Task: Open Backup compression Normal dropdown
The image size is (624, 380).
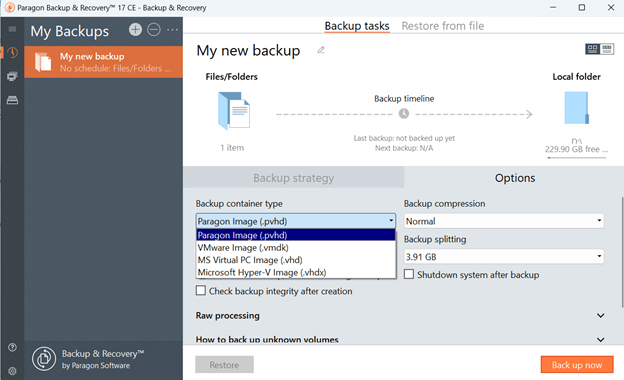Action: tap(503, 221)
